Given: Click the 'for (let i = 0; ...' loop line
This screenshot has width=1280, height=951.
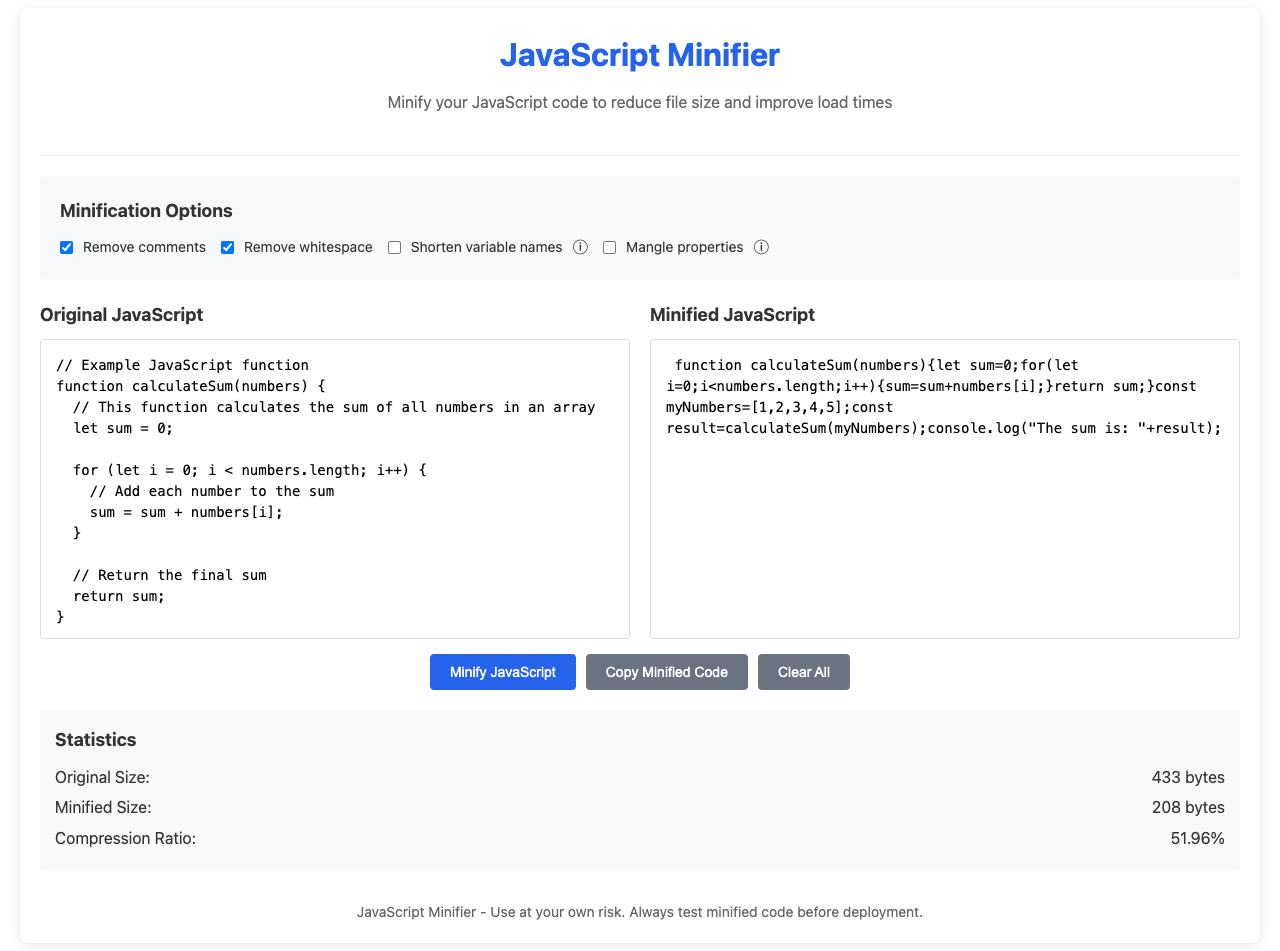Looking at the screenshot, I should [250, 470].
